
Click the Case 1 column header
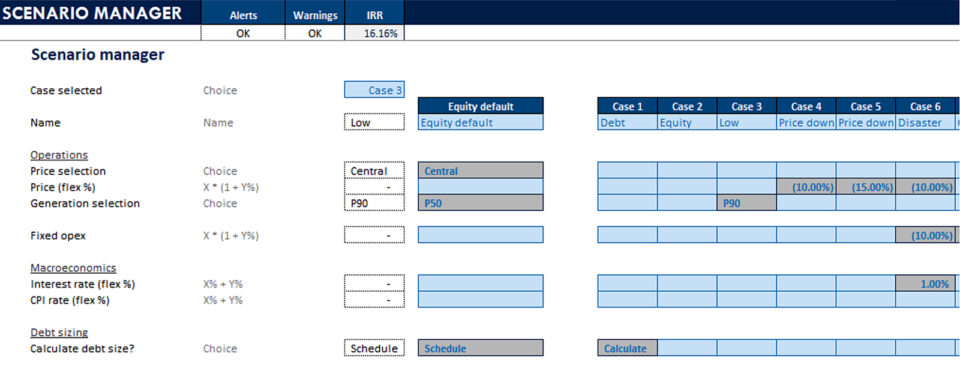[628, 106]
